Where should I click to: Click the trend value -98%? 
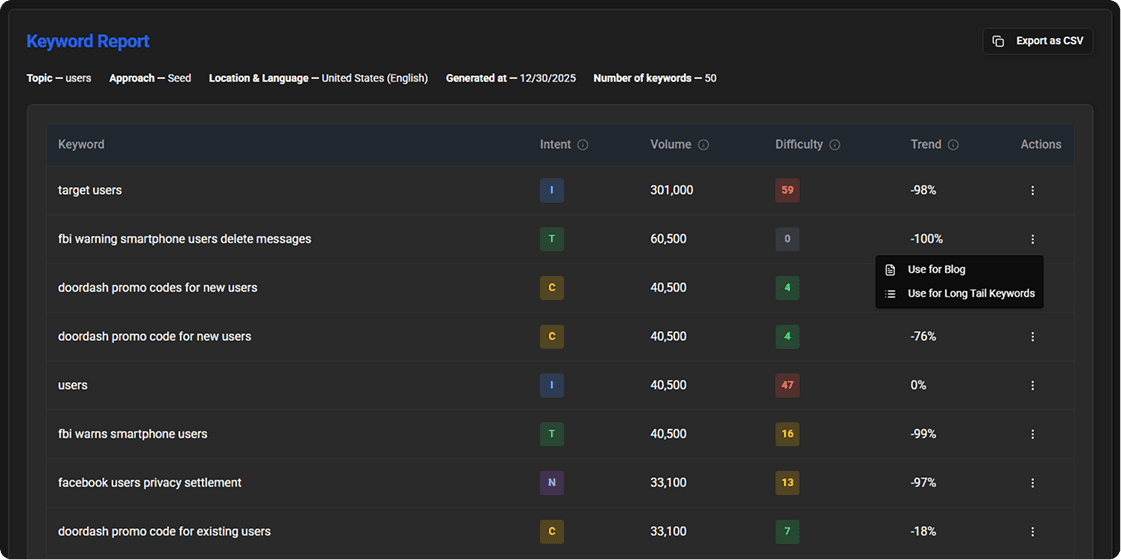coord(923,190)
